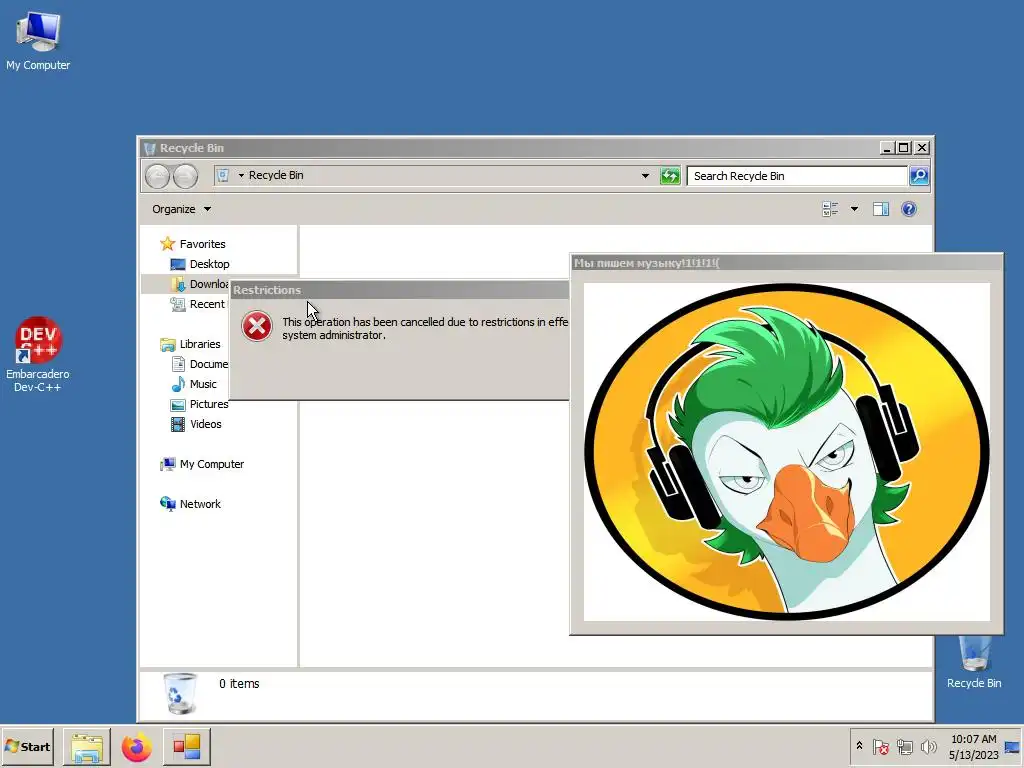The height and width of the screenshot is (768, 1024).
Task: Launch Embarcadero Dev-C++ desktop shortcut
Action: tap(38, 354)
